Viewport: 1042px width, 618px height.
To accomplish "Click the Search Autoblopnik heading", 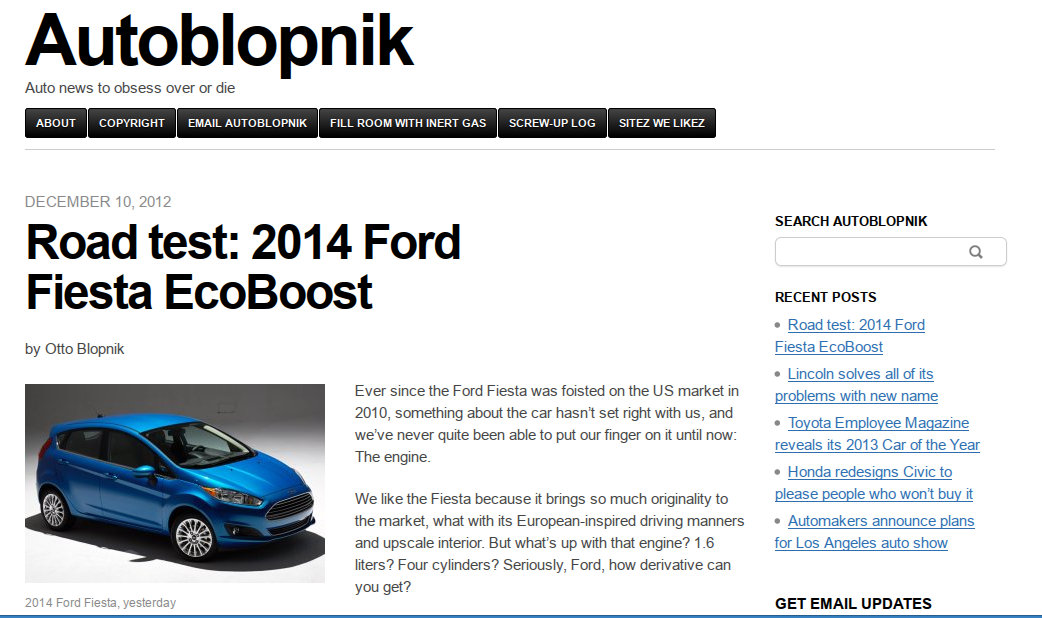I will (x=851, y=221).
